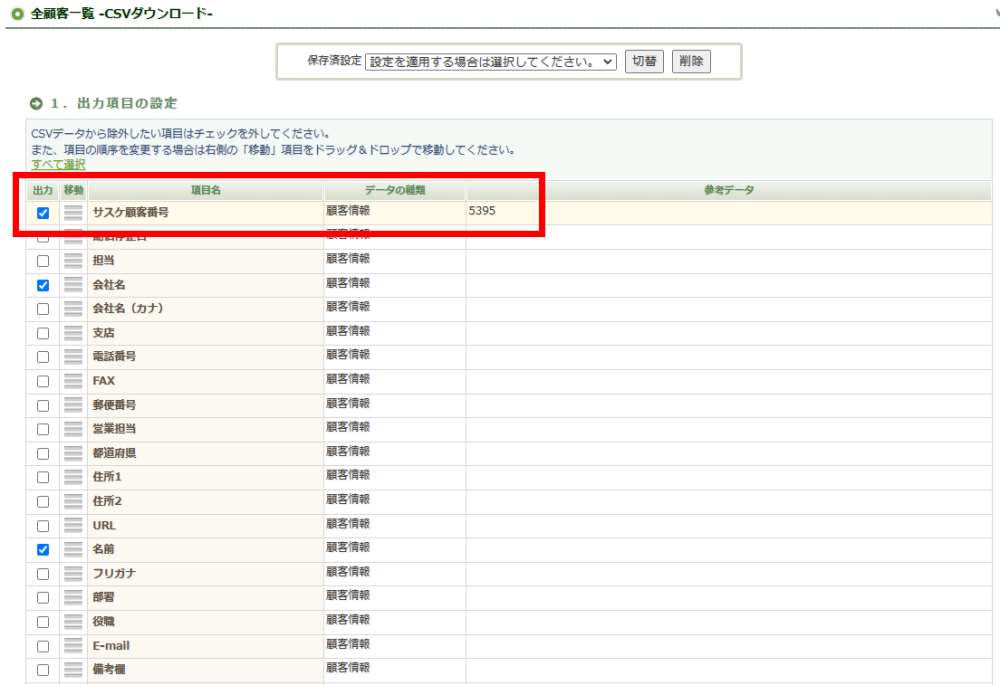The height and width of the screenshot is (685, 1000).
Task: Check the E-mail output checkbox
Action: [43, 646]
